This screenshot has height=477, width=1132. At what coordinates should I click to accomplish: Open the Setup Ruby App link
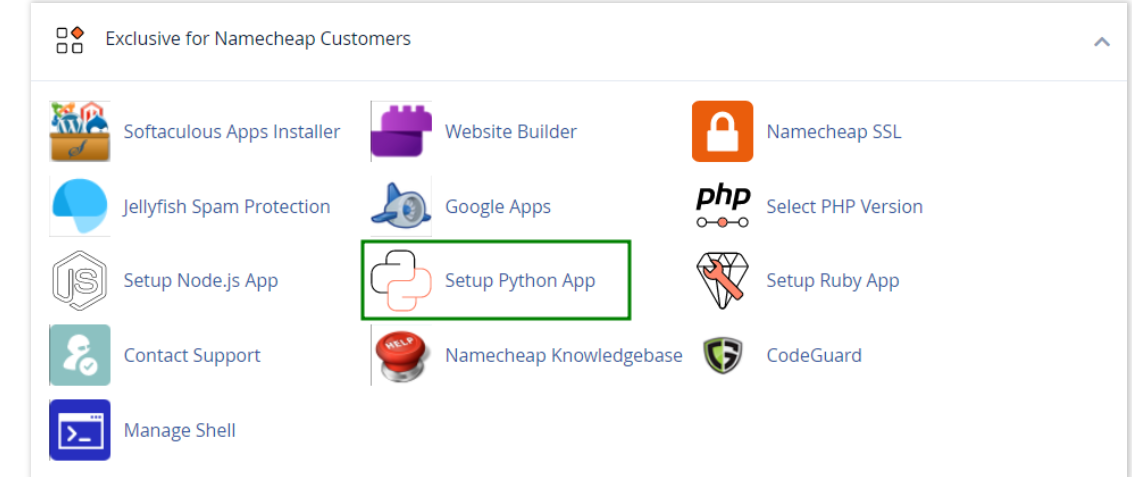833,281
